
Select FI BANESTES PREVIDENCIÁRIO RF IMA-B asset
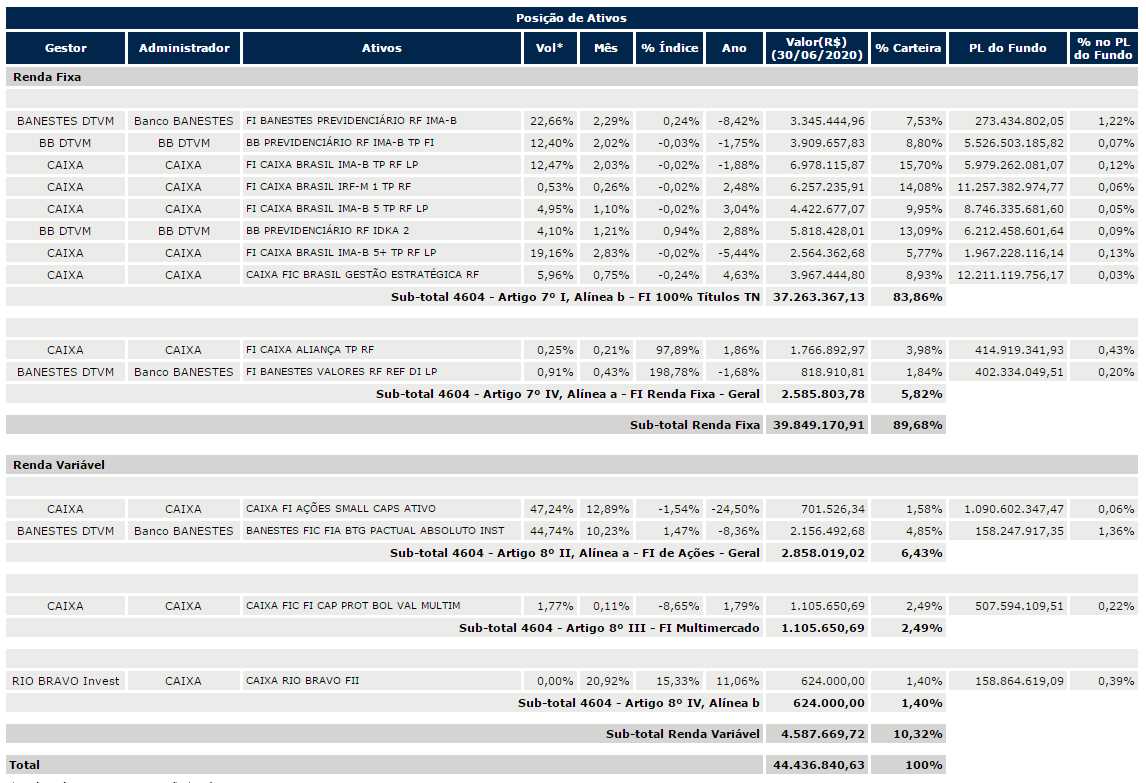[351, 121]
